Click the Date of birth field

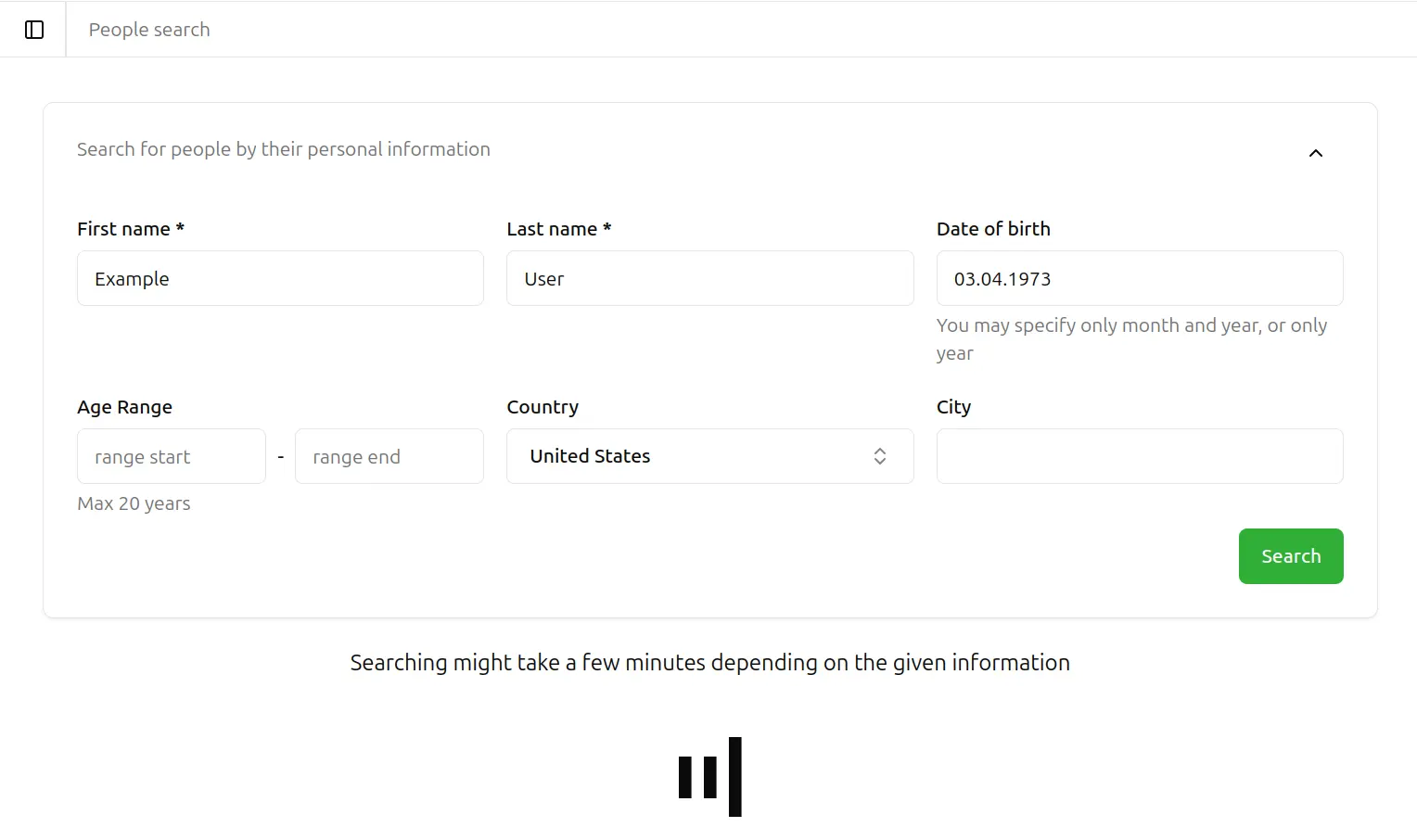point(1139,278)
